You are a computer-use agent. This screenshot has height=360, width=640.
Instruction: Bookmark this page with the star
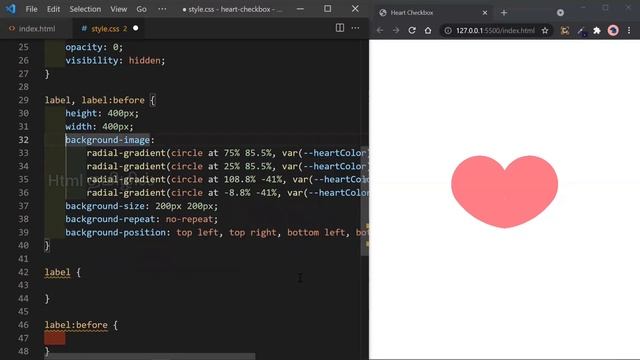point(545,31)
